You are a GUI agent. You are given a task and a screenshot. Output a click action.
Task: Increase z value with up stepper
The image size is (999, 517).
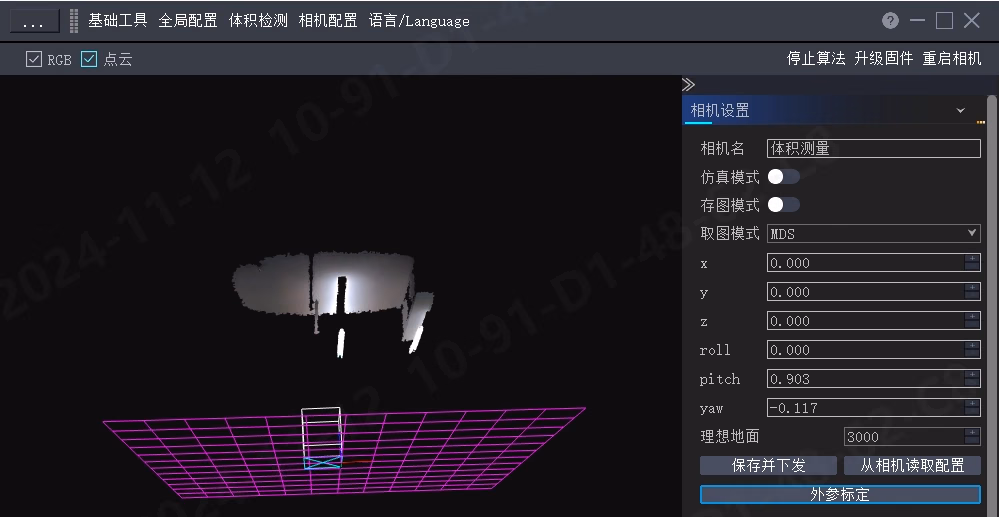[972, 316]
